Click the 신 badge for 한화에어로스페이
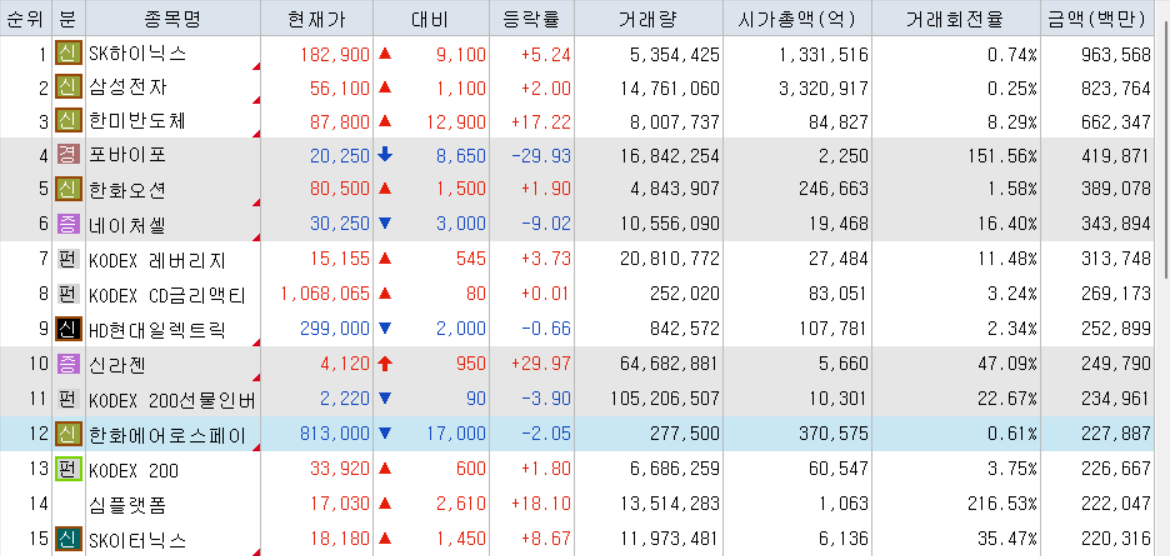The height and width of the screenshot is (556, 1170). tap(69, 433)
